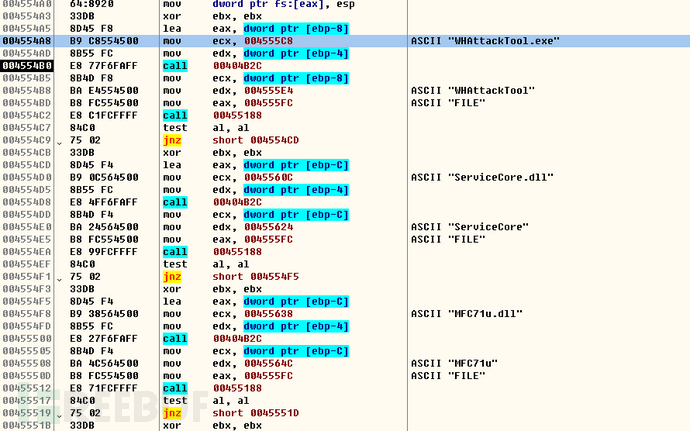The width and height of the screenshot is (690, 431).
Task: Select test al, al at 004554EF
Action: (x=206, y=264)
